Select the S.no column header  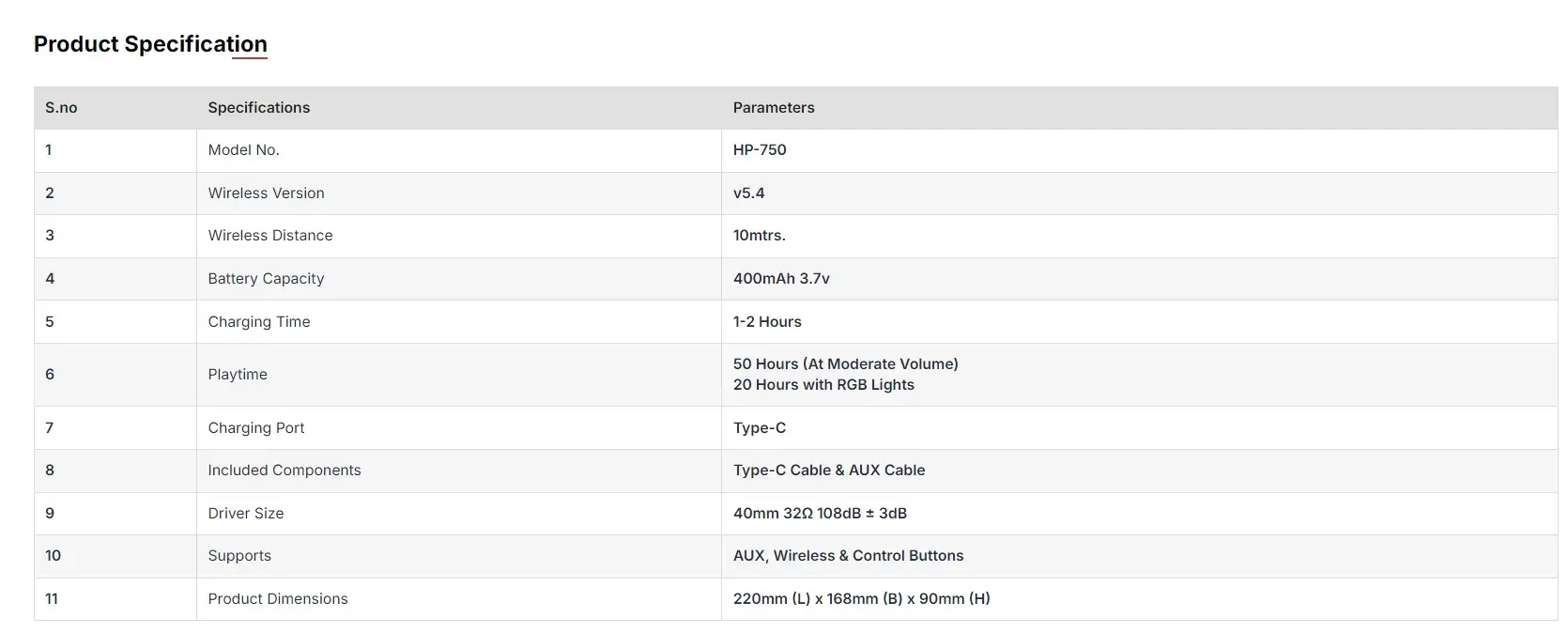click(61, 108)
